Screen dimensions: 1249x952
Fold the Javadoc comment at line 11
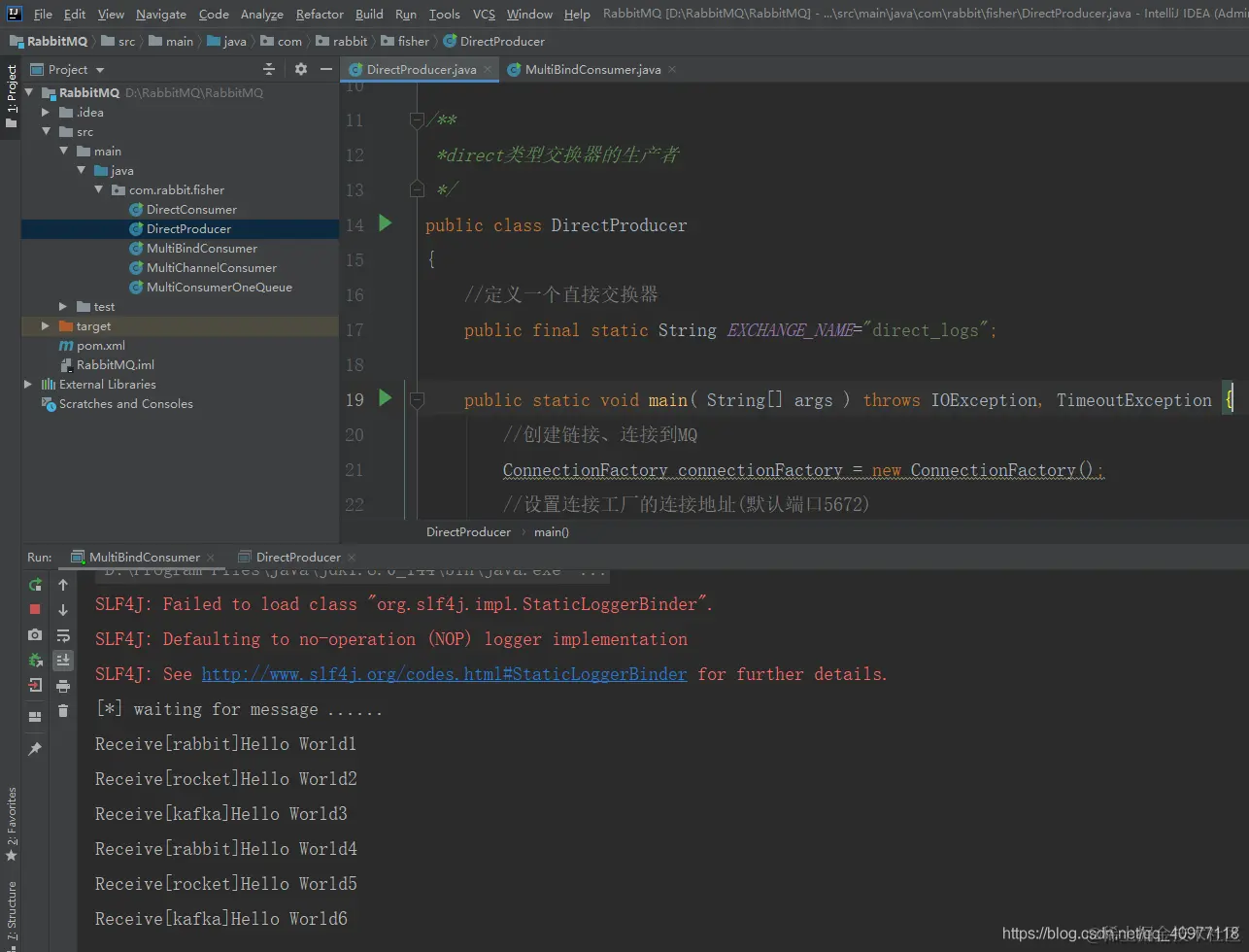[x=417, y=120]
